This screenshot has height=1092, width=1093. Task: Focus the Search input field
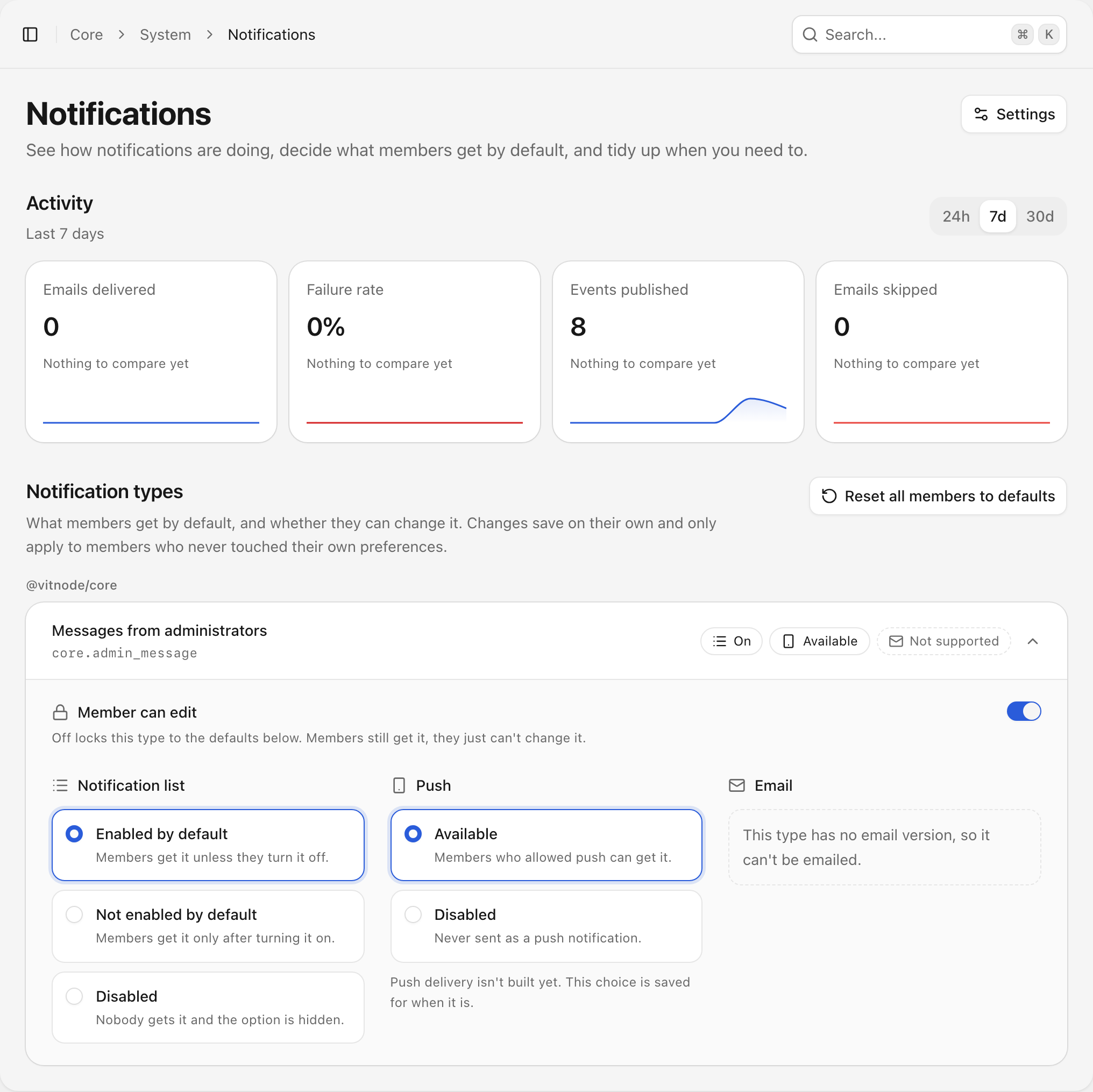(929, 34)
